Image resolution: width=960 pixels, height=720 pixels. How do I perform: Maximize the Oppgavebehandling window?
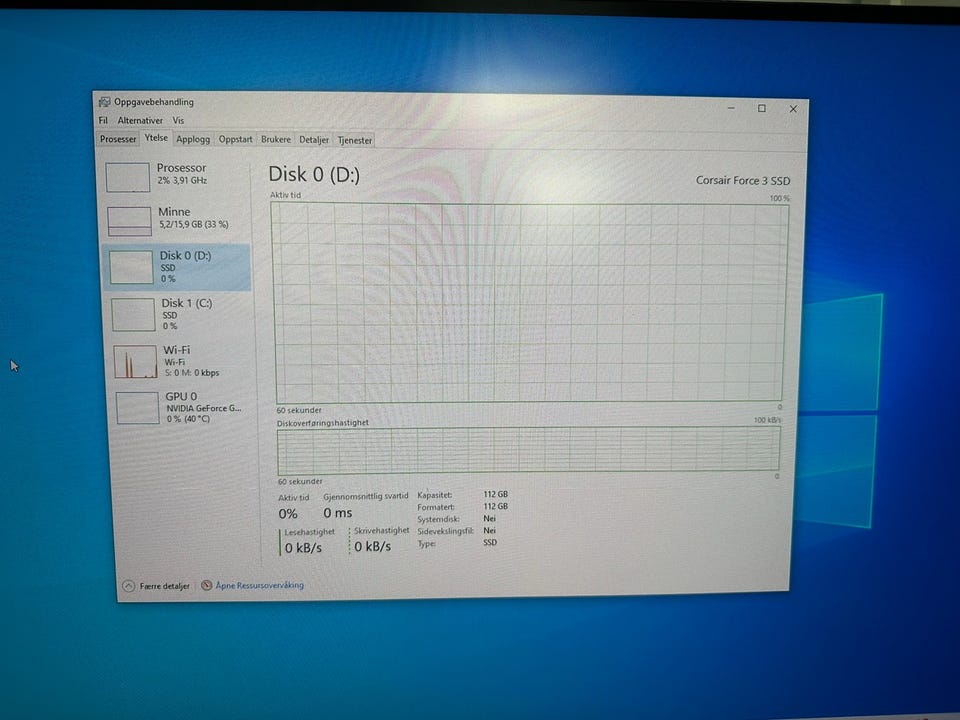762,108
